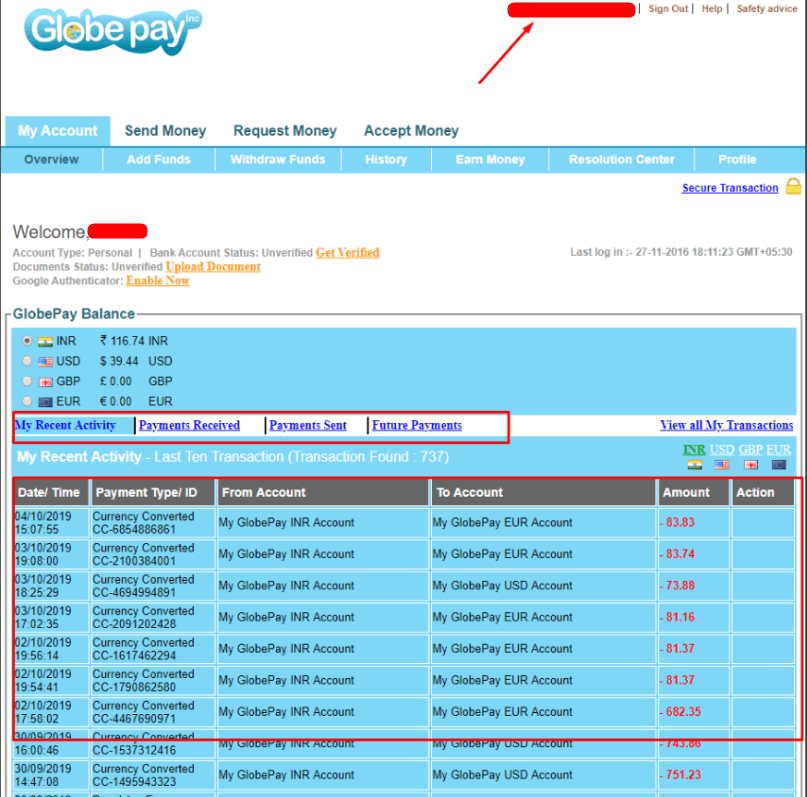Open Profile submenu
The image size is (807, 797).
[737, 160]
